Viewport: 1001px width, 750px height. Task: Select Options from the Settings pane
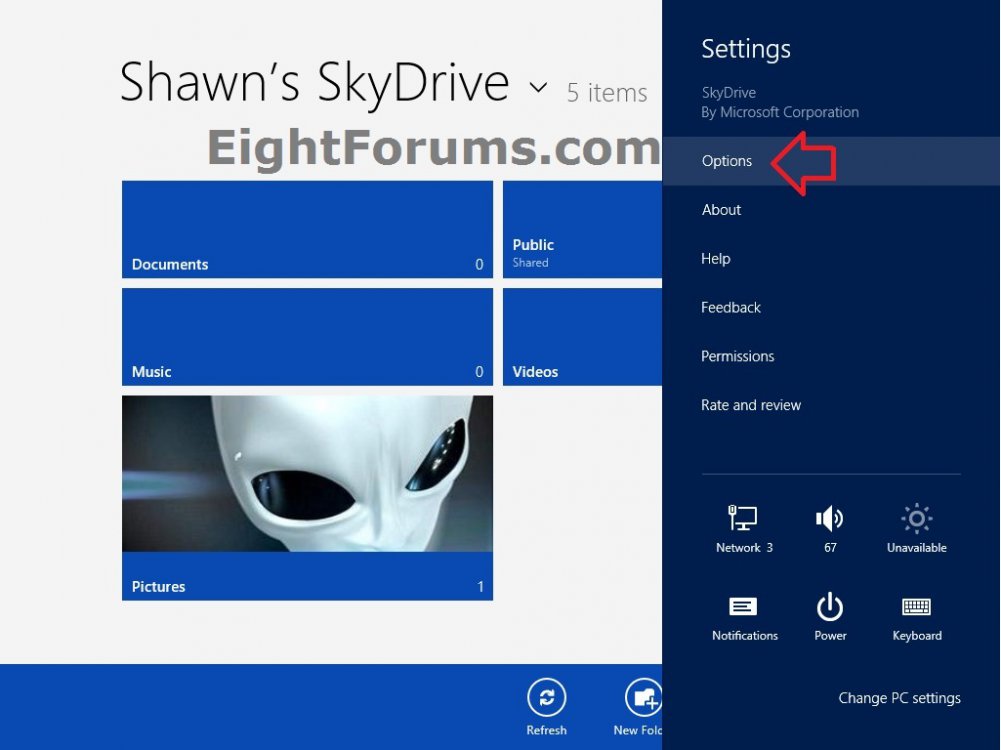coord(726,161)
